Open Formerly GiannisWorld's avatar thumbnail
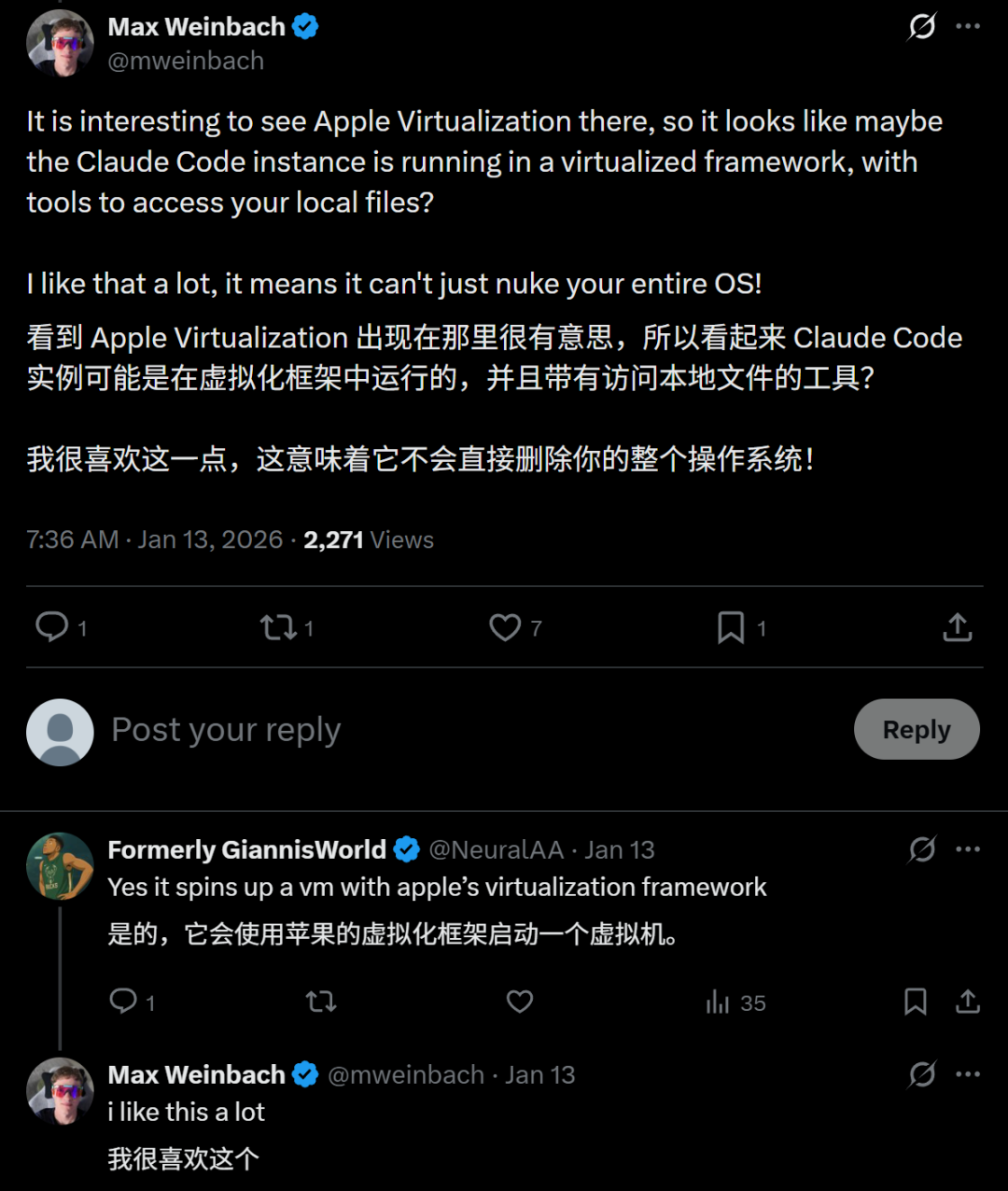 pos(60,866)
